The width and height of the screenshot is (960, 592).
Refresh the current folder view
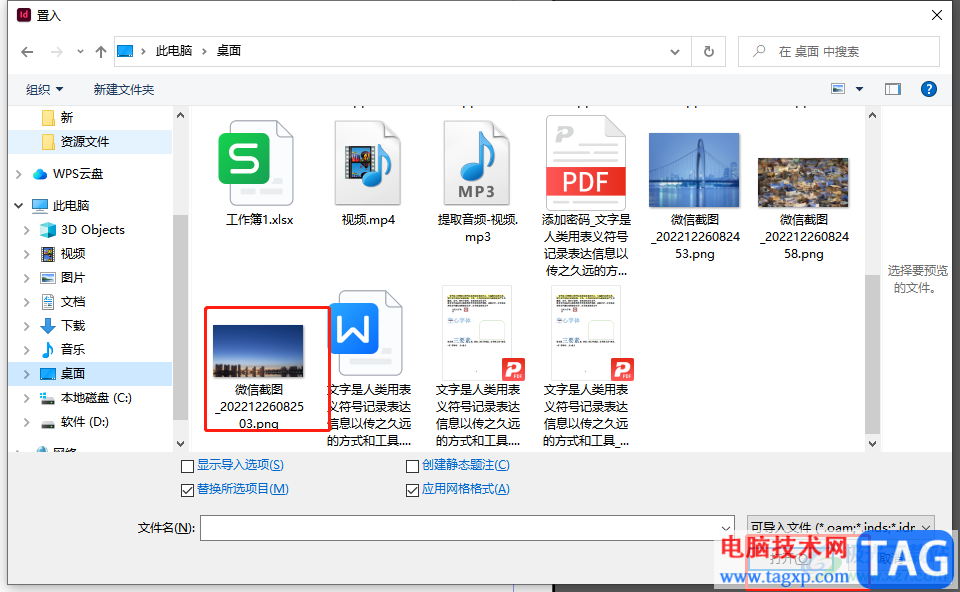(x=708, y=52)
